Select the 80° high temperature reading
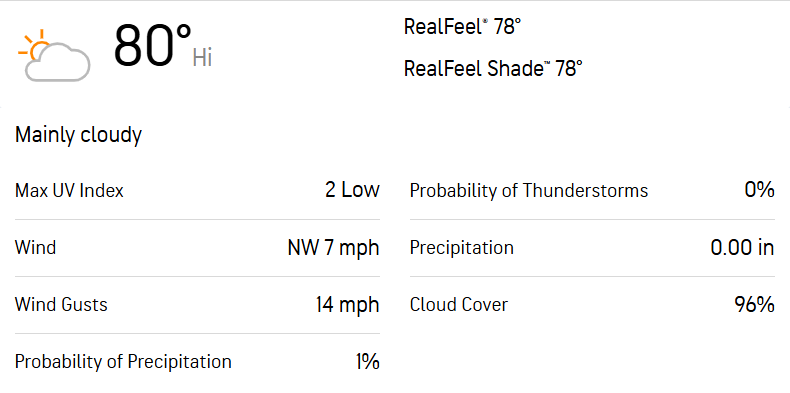The width and height of the screenshot is (790, 393). [153, 46]
